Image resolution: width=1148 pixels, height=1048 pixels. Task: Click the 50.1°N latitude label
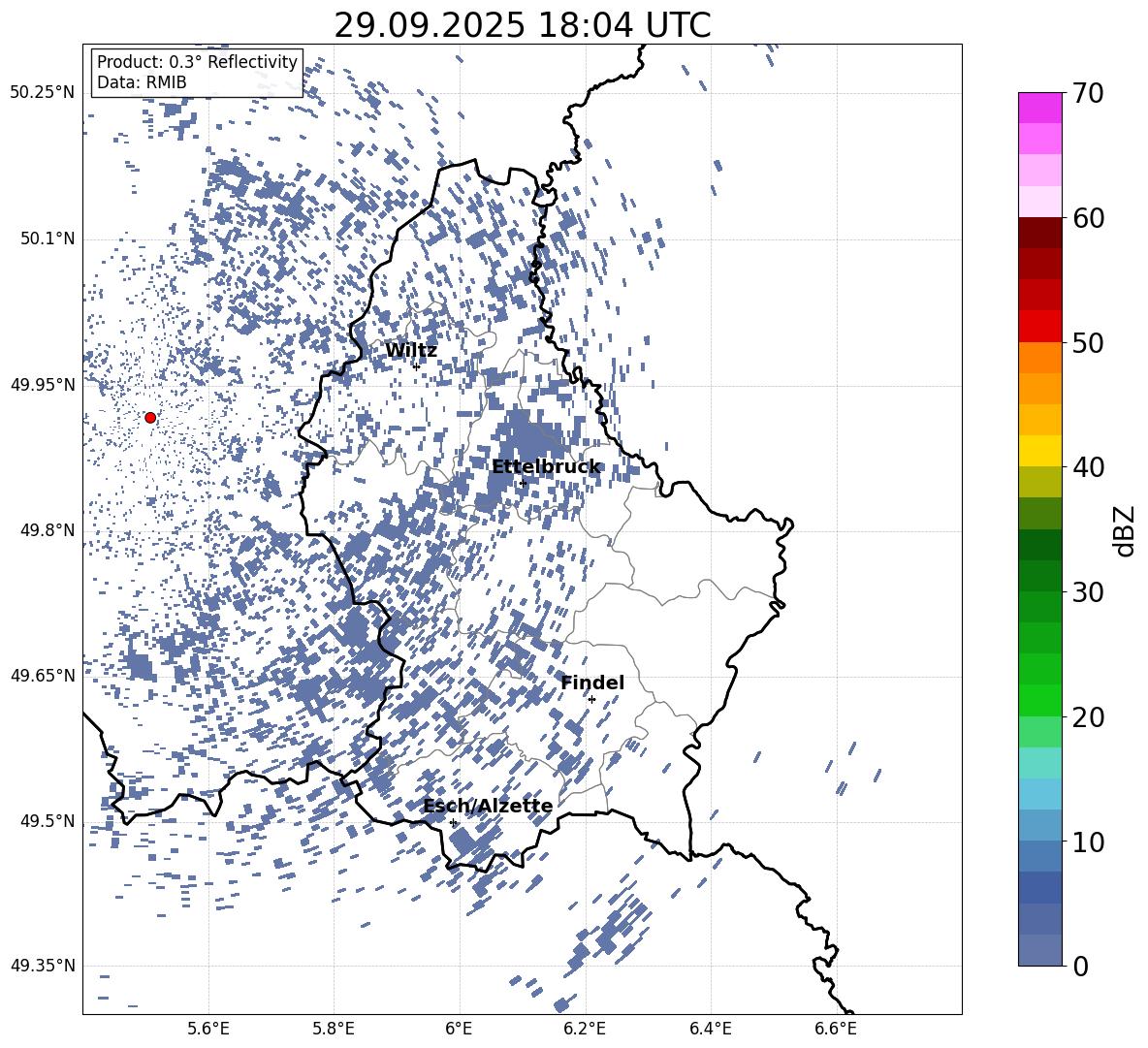(48, 239)
